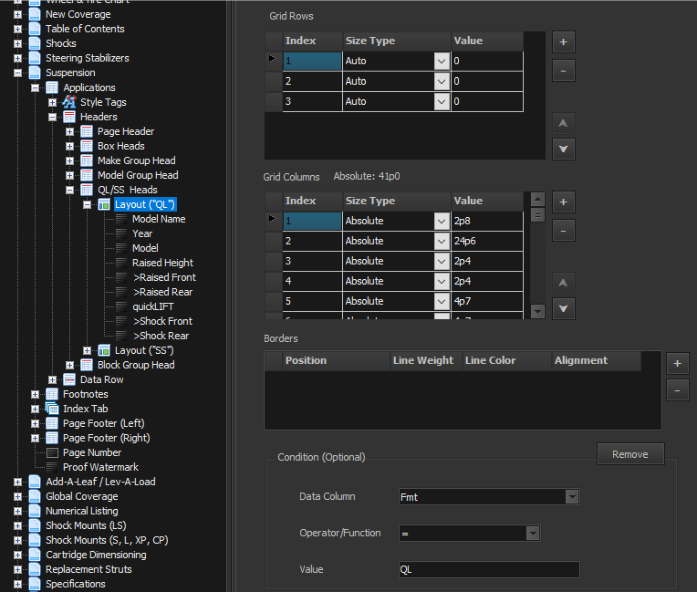Open Size Type dropdown for grid row 1

pyautogui.click(x=441, y=61)
